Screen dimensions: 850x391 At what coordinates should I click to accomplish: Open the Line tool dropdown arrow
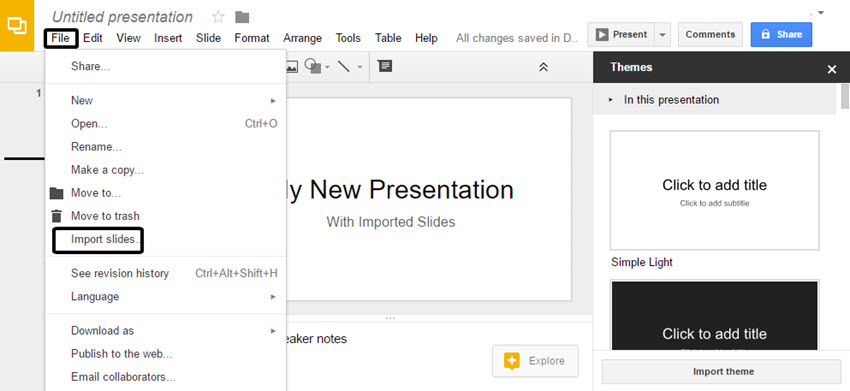(x=359, y=67)
